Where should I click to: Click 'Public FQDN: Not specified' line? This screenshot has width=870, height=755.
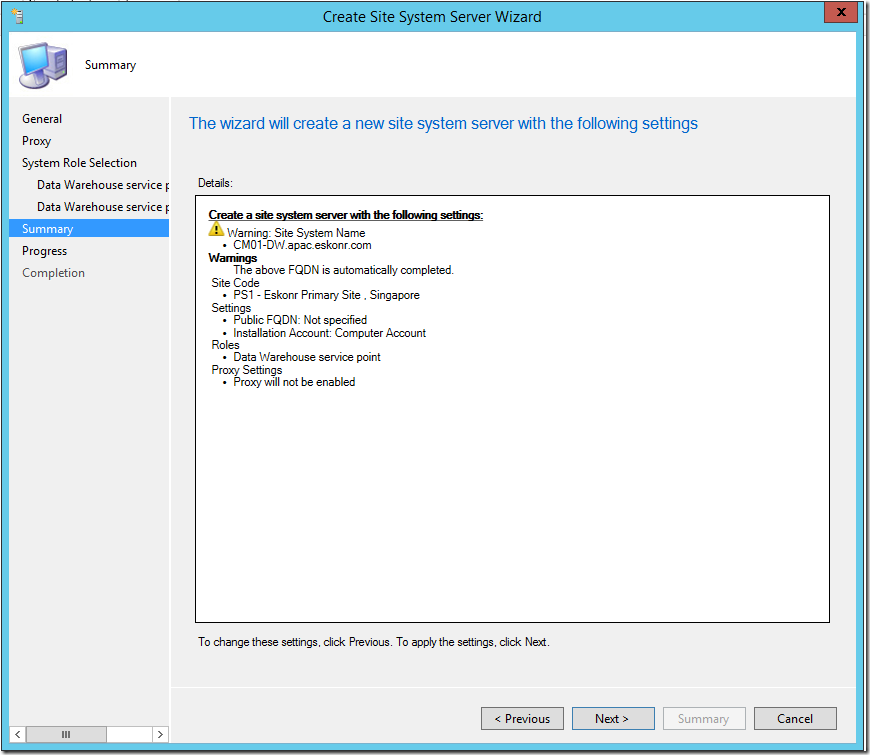300,320
